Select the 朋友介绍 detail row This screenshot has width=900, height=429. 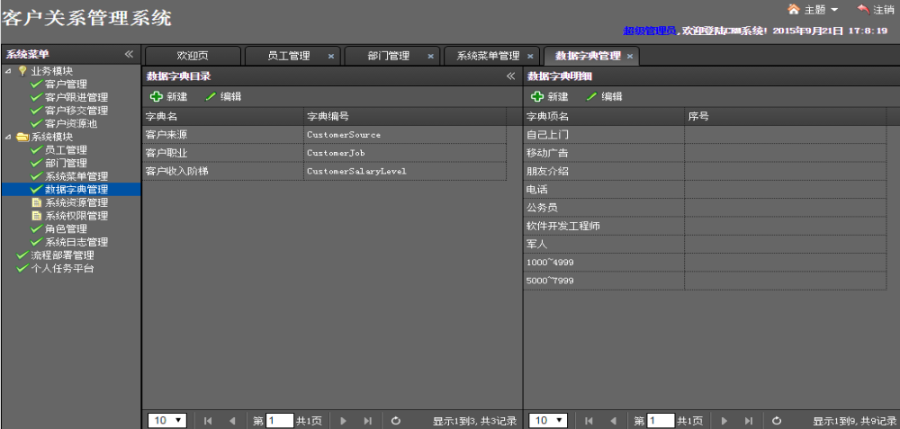(705, 171)
